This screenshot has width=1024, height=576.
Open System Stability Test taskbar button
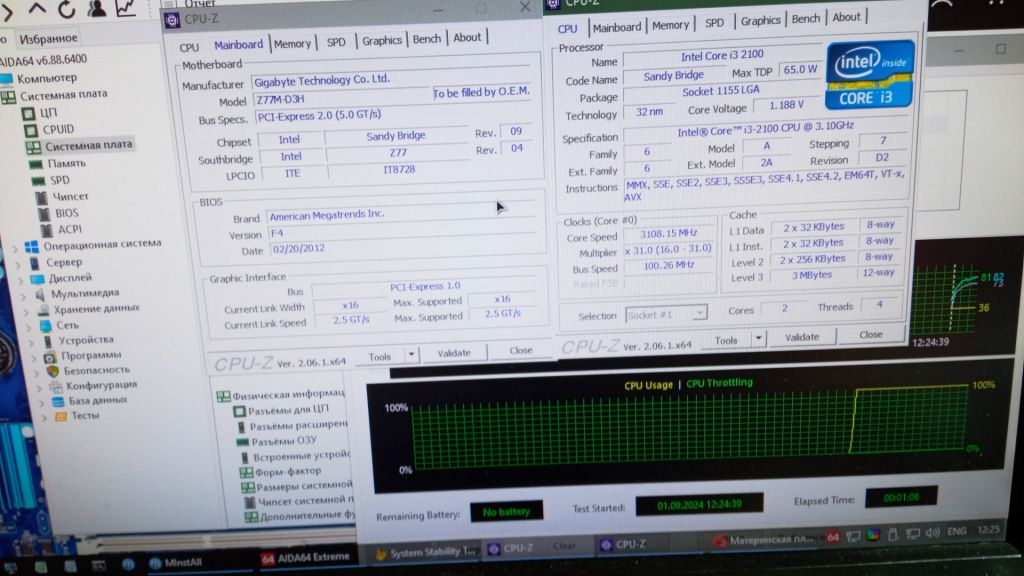[426, 552]
